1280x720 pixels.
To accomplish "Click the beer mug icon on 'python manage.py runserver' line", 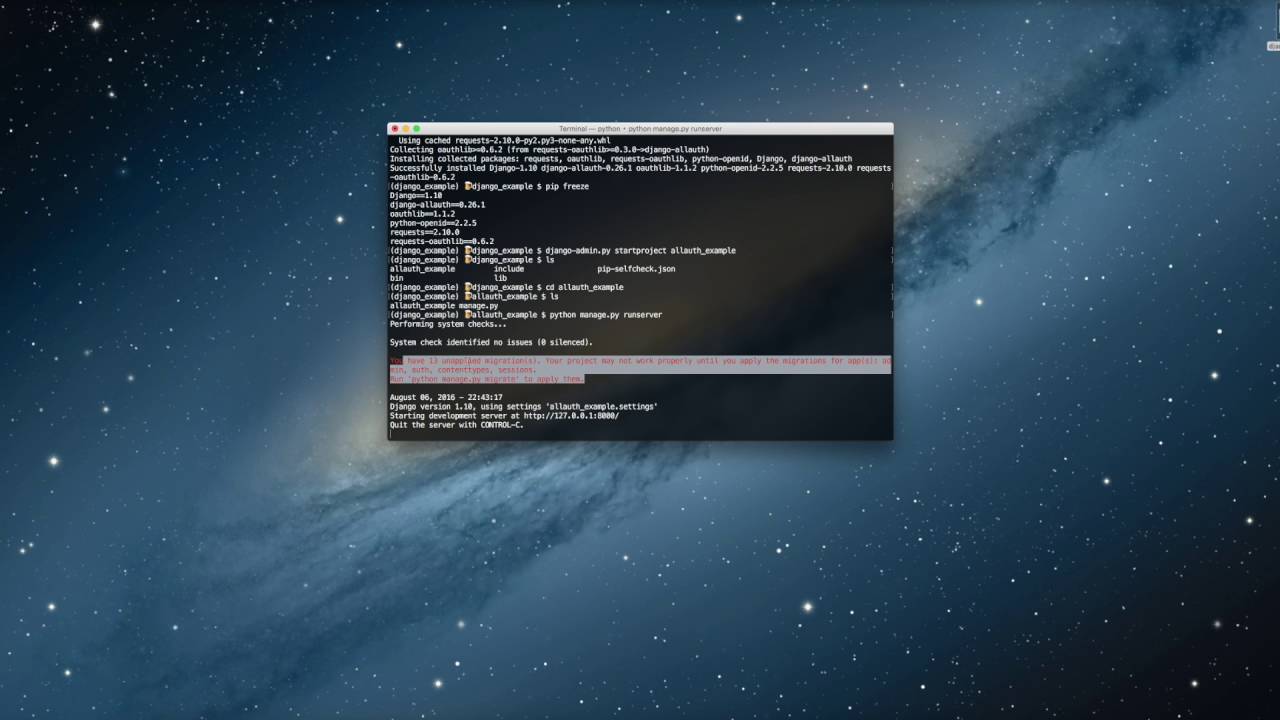I will click(468, 314).
